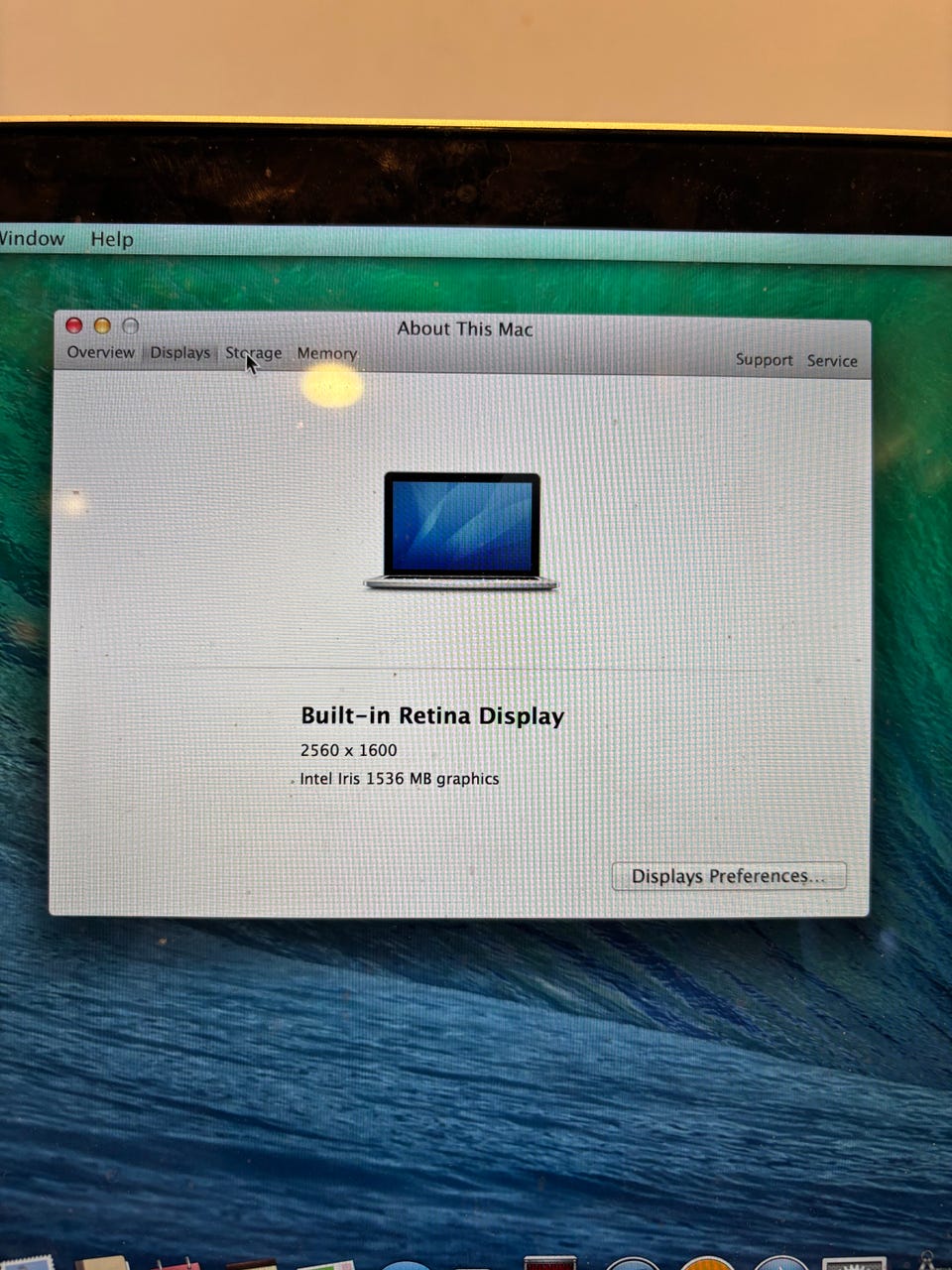Screen dimensions: 952x1270
Task: Click the Built-in Retina Display heading
Action: click(x=432, y=716)
